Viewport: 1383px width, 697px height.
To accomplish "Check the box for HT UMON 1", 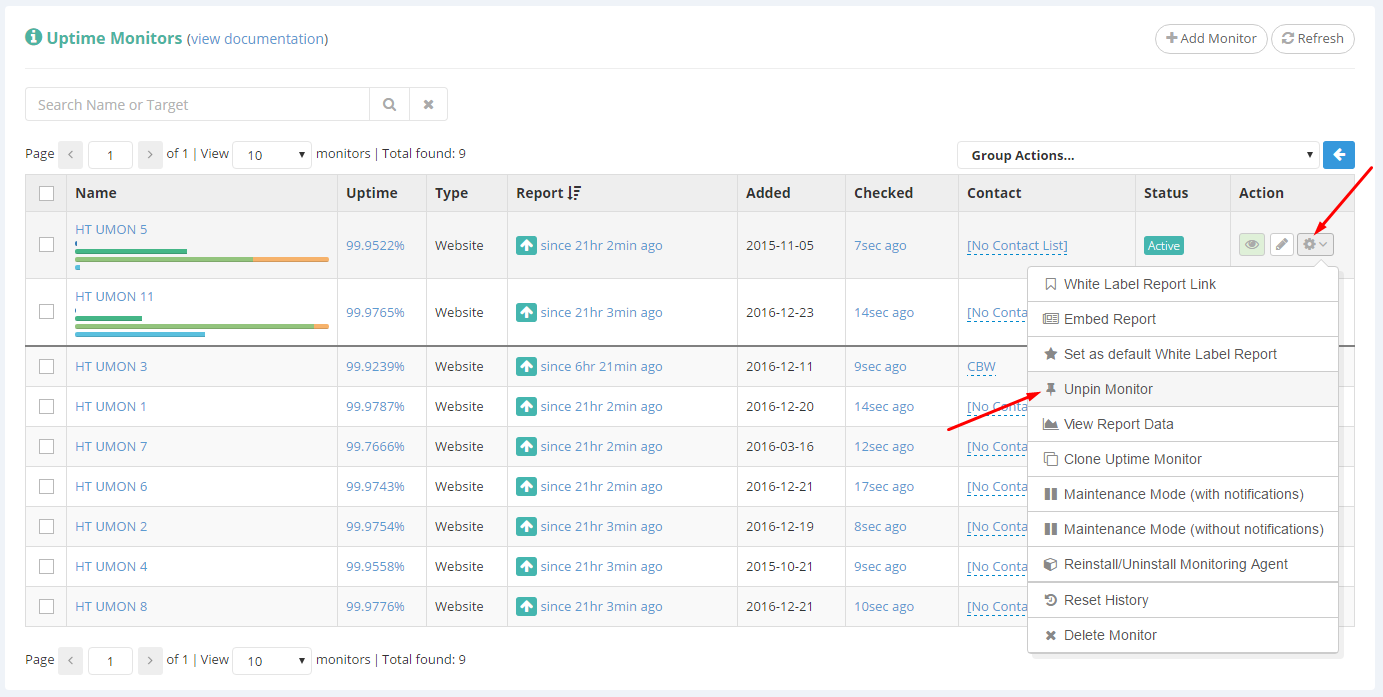I will [46, 406].
